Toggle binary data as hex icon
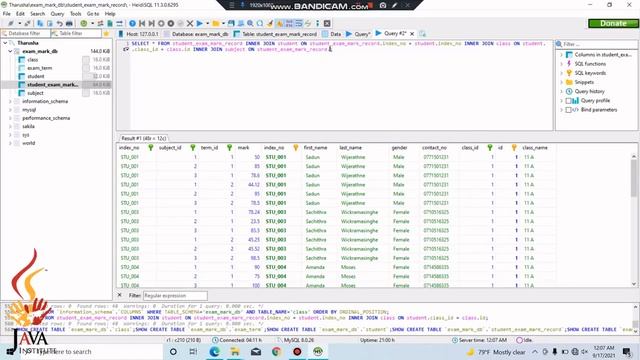The width and height of the screenshot is (640, 360). (289, 24)
